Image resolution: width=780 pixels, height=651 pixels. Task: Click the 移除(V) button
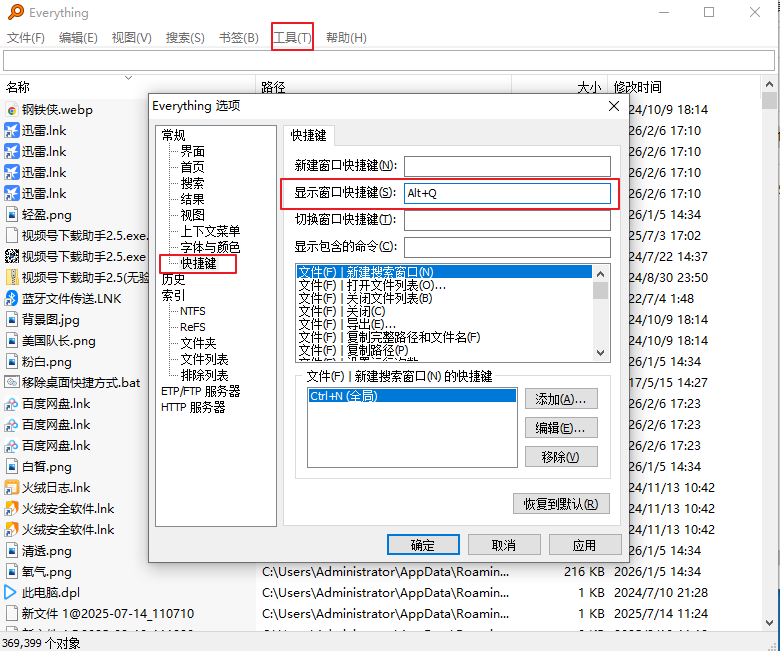click(561, 457)
